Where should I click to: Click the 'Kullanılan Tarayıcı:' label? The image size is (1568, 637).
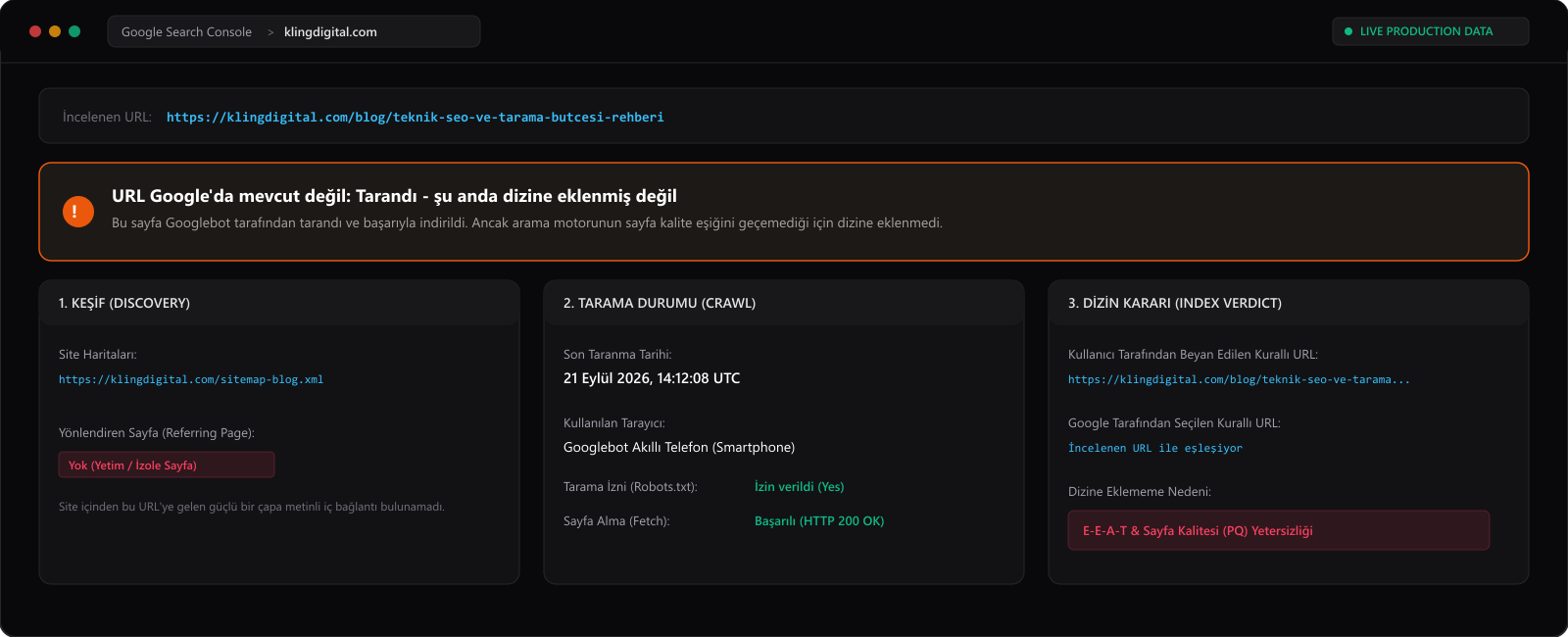(x=614, y=422)
